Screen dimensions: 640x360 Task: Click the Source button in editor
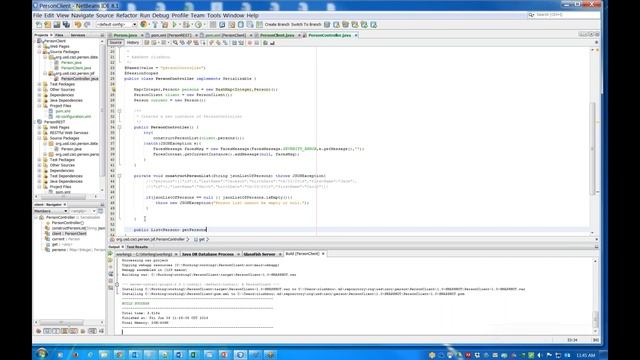tap(116, 42)
